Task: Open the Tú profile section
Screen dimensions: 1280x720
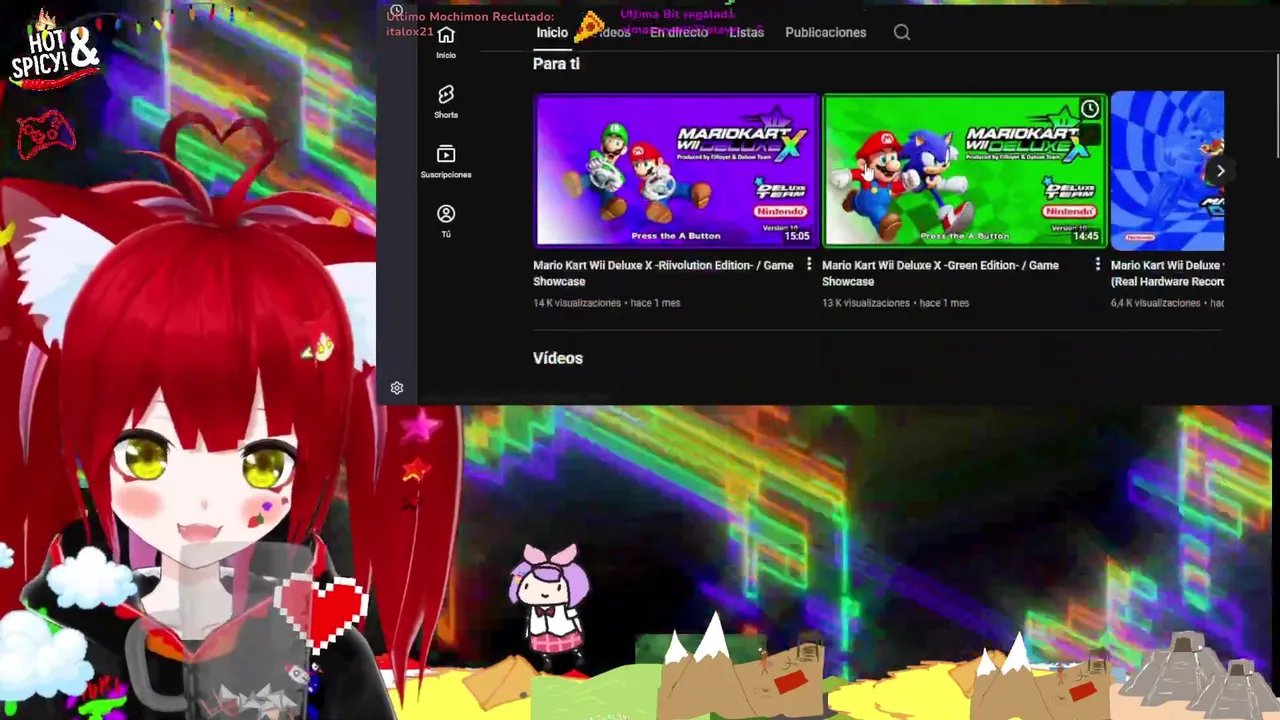Action: click(446, 221)
